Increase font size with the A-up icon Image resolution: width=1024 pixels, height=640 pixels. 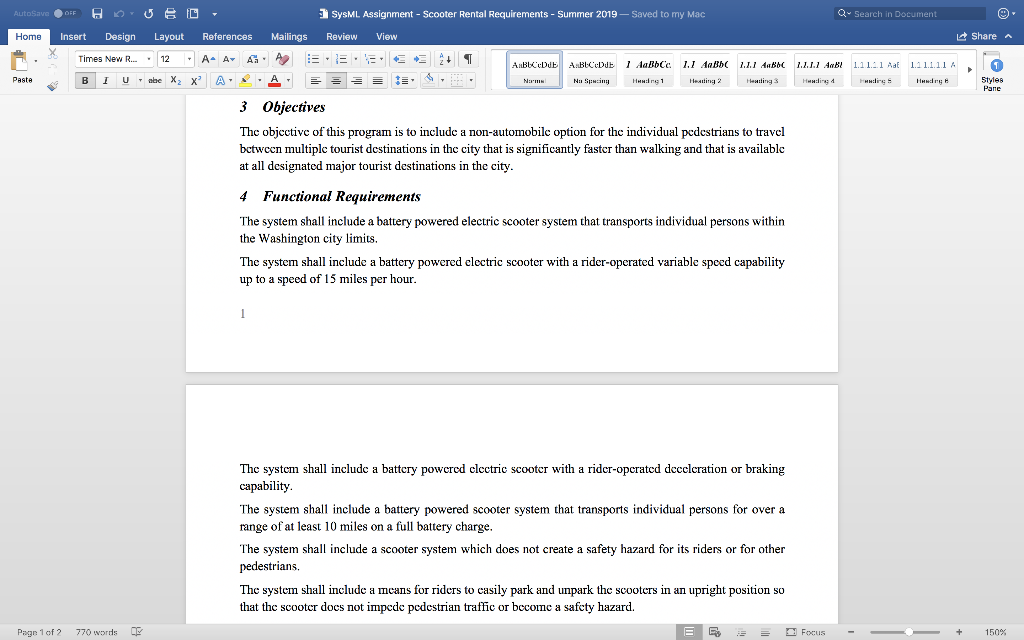(x=206, y=59)
